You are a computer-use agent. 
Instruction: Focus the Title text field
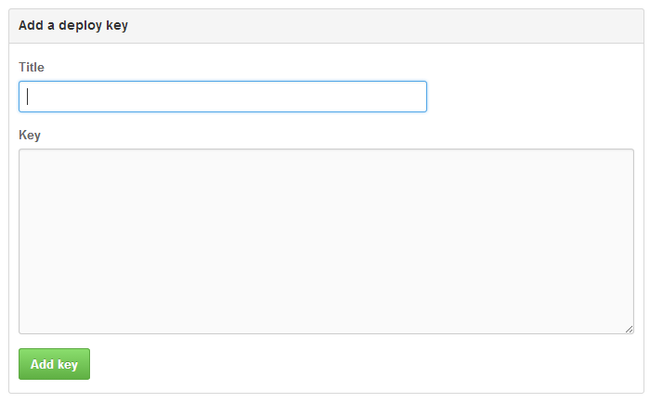pyautogui.click(x=223, y=97)
